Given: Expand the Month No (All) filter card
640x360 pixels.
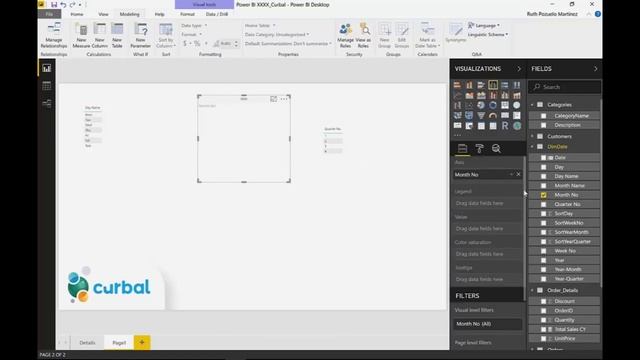Looking at the screenshot, I should coord(488,324).
